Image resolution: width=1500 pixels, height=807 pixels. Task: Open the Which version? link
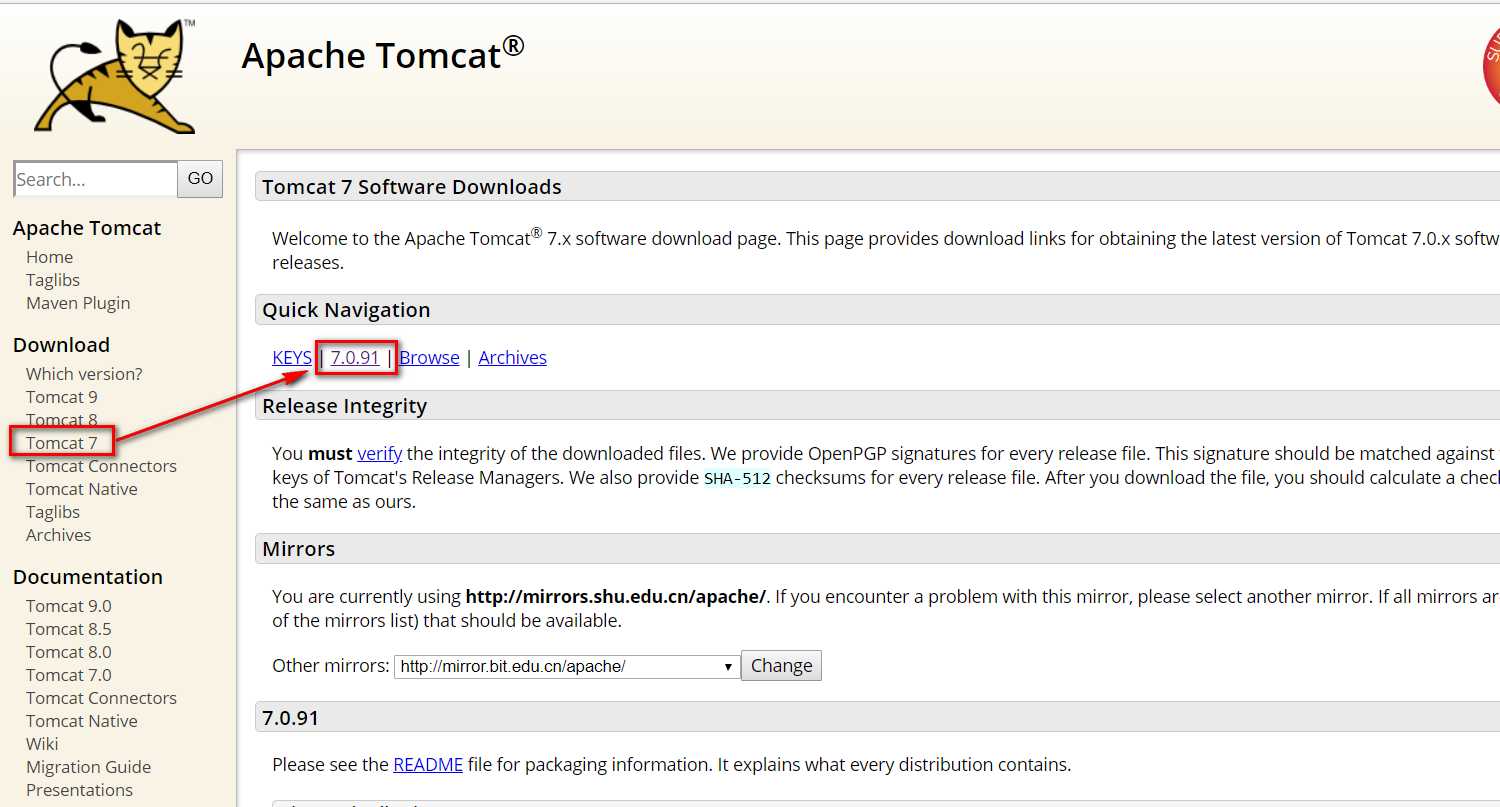coord(84,374)
